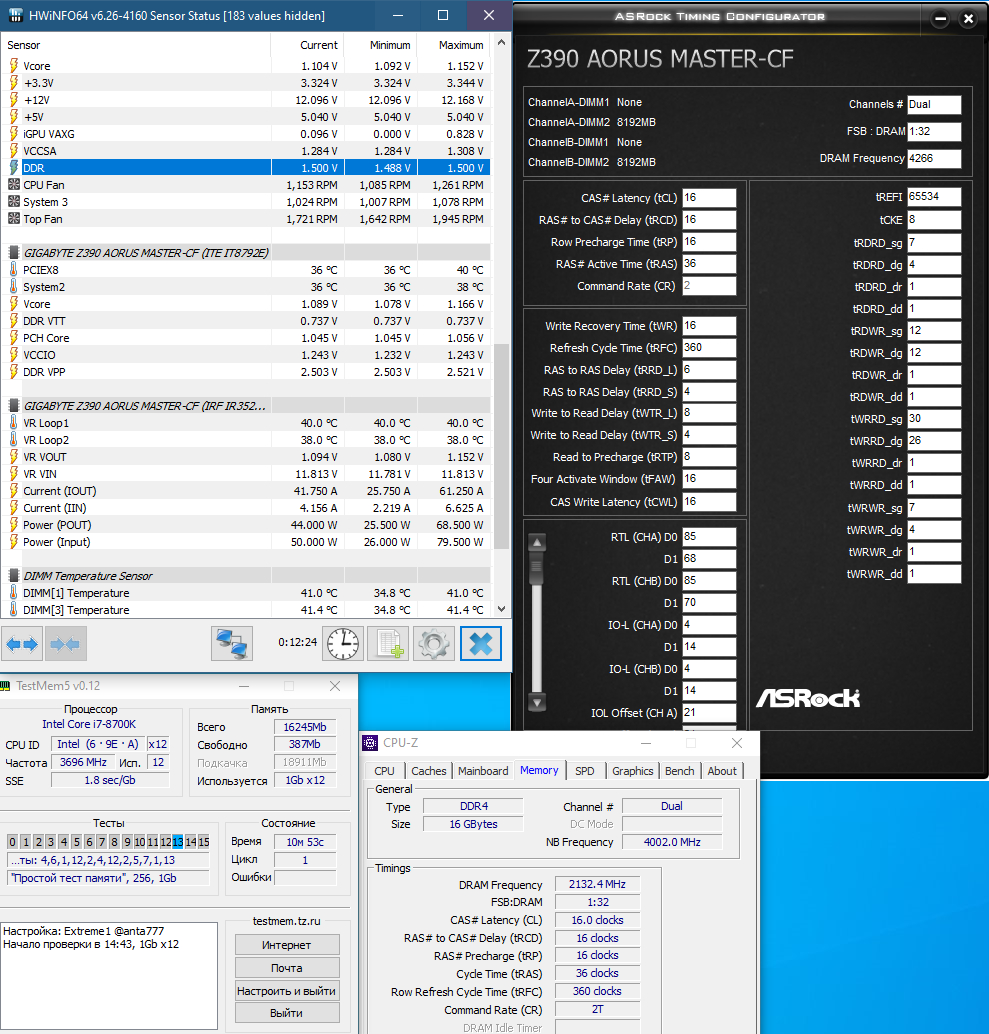The width and height of the screenshot is (989, 1034).
Task: Click the Intel Core i7-8700K link in TestMem5
Action: 89,724
